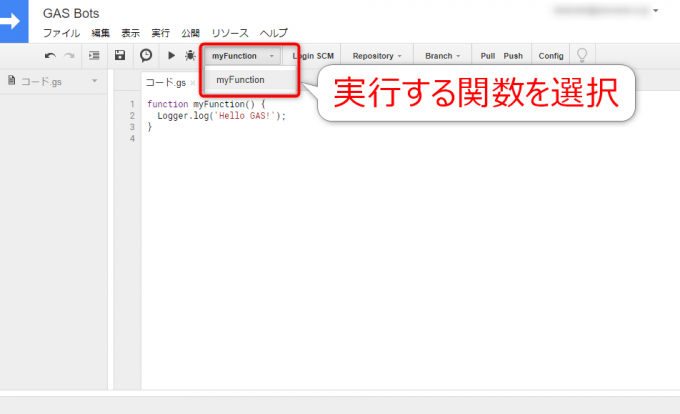The width and height of the screenshot is (680, 414).
Task: Expand the Branch dropdown
Action: [443, 56]
